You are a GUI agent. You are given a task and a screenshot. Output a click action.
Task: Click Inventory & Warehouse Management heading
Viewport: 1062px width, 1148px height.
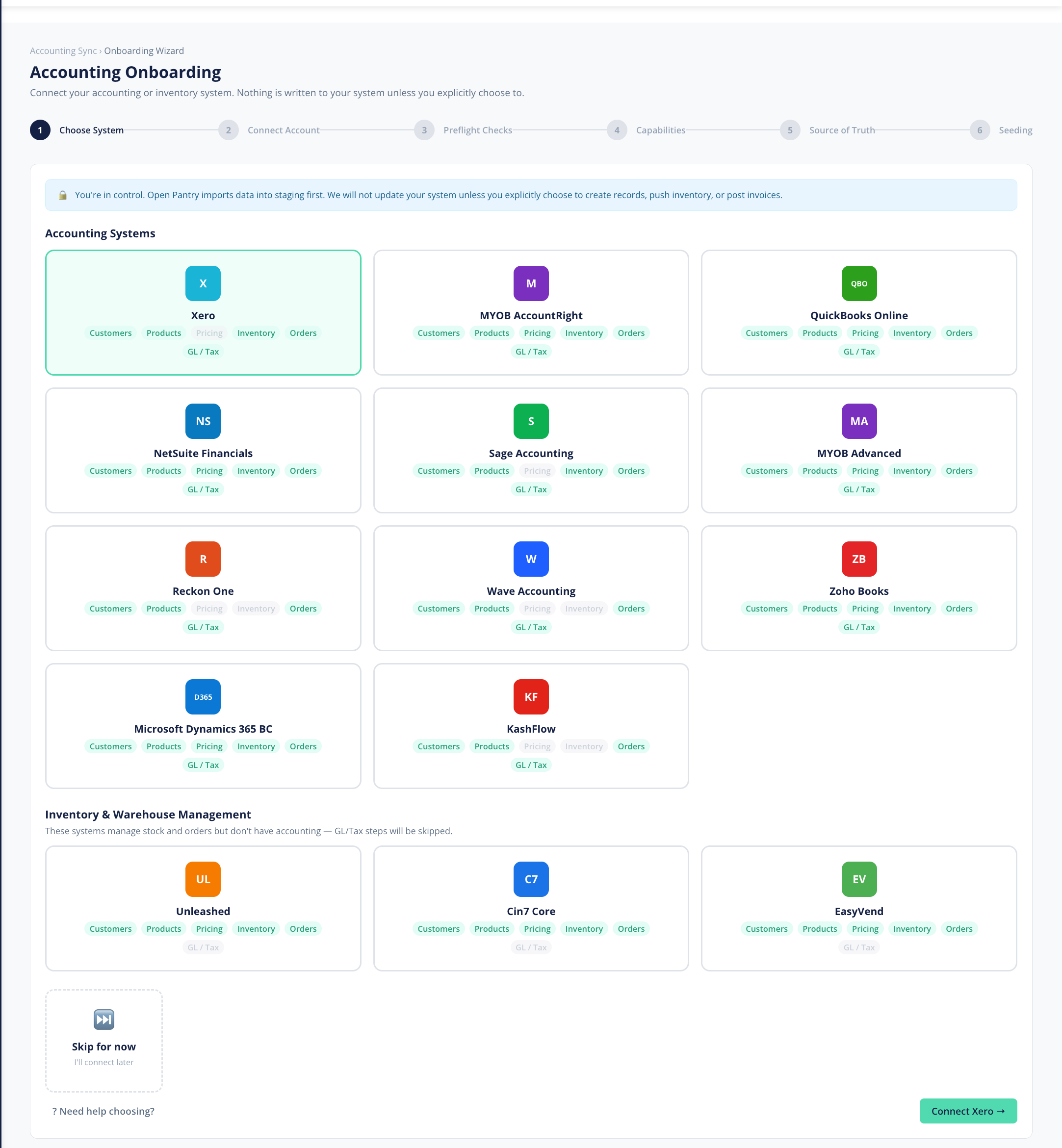click(148, 815)
